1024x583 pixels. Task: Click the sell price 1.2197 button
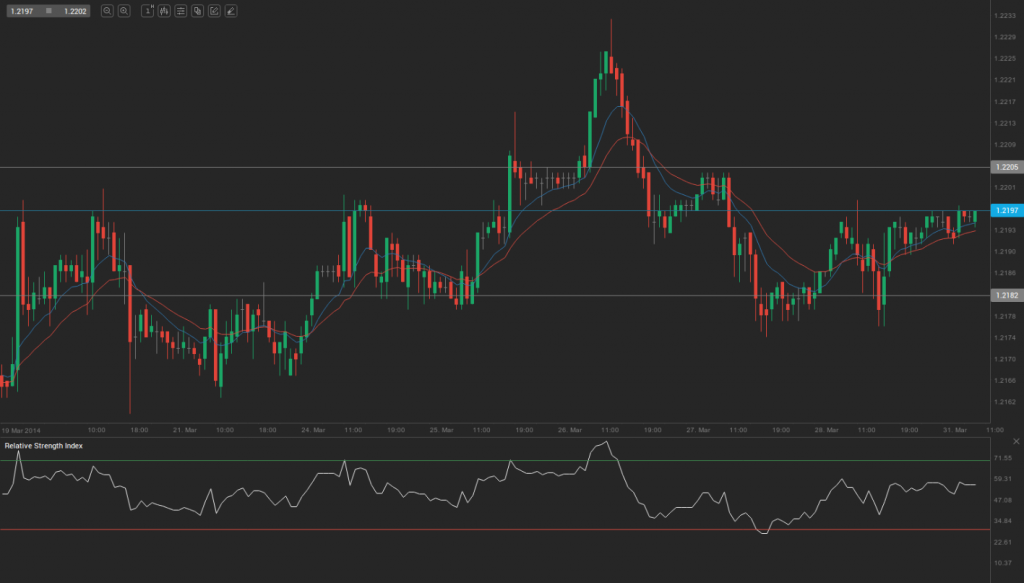point(22,10)
